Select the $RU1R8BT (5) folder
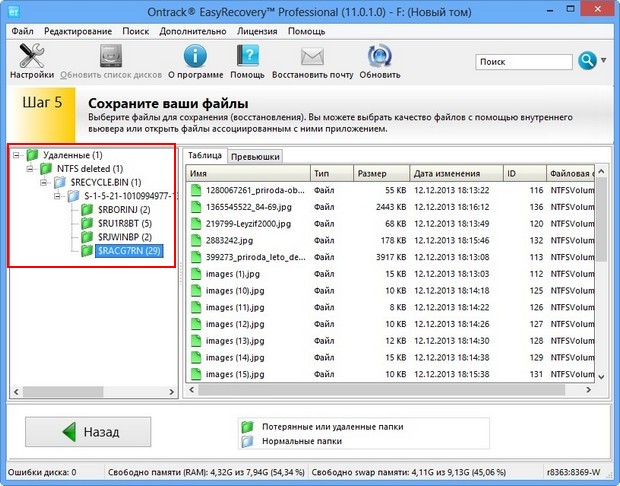 [125, 223]
